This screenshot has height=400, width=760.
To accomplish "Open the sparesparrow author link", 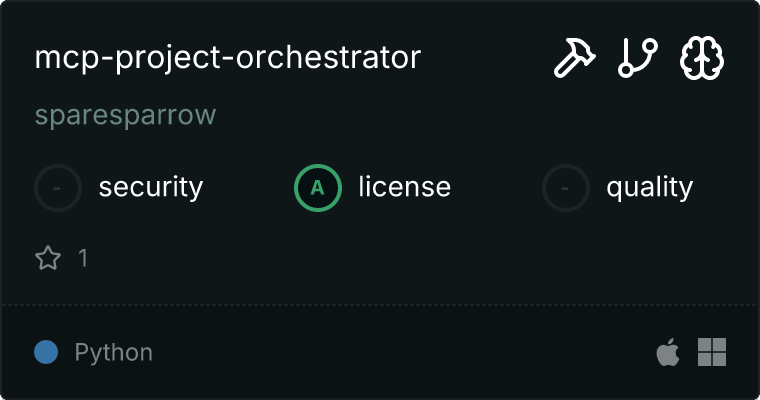I will click(125, 116).
